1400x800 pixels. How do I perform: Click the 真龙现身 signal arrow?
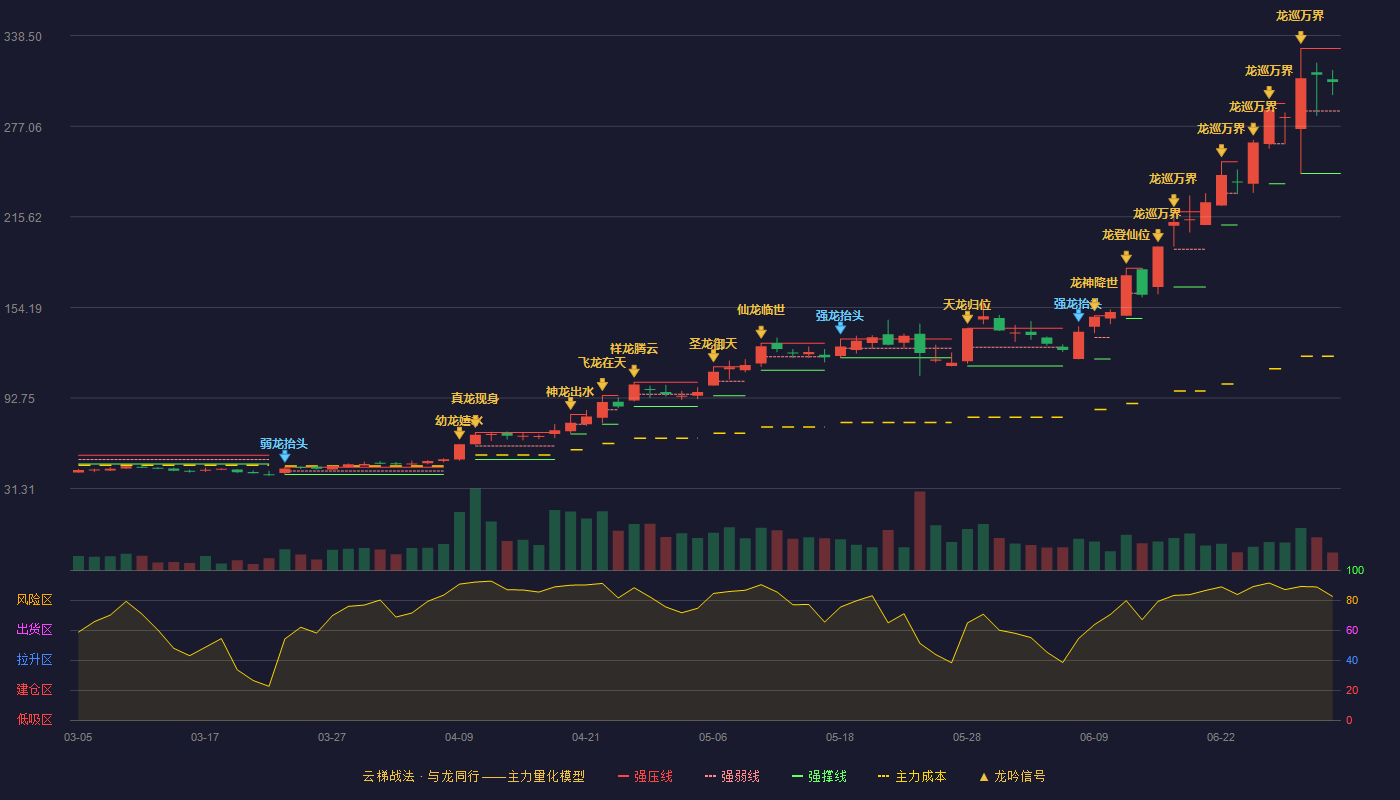(x=475, y=421)
